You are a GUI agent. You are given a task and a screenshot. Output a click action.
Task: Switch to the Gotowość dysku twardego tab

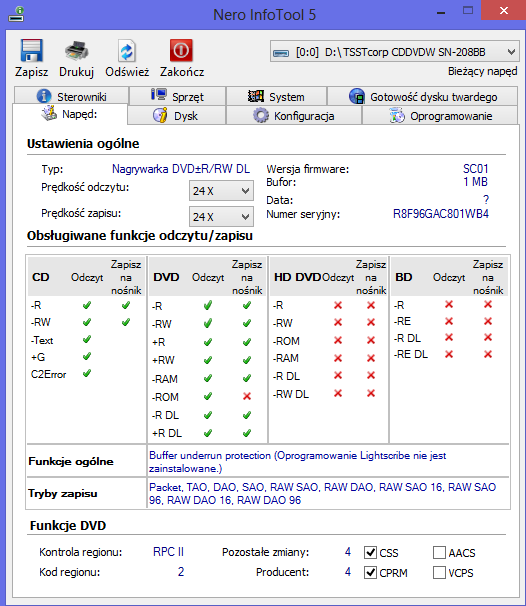422,96
